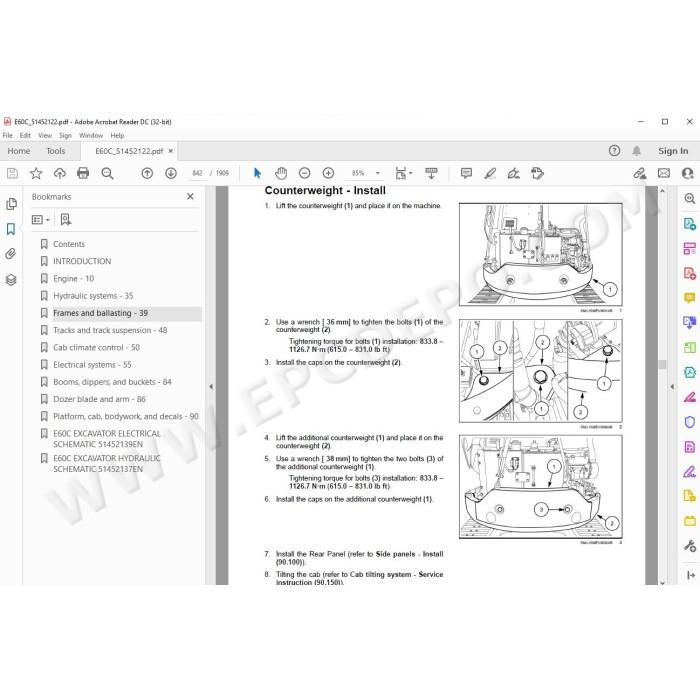Show the attachments paperclip panel
This screenshot has height=700, width=700.
(11, 254)
